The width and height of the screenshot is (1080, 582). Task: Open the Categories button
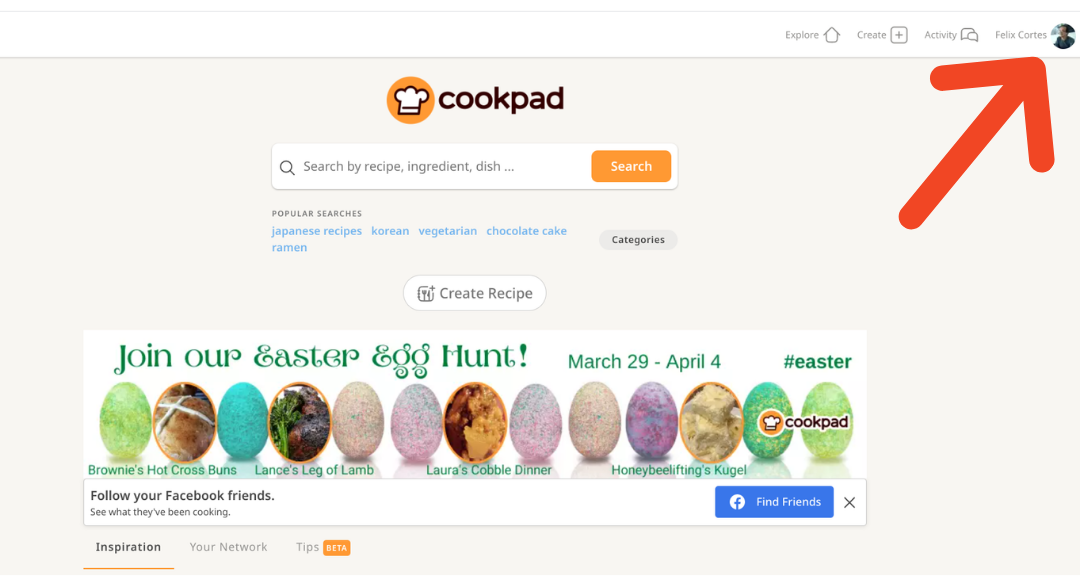pos(638,240)
